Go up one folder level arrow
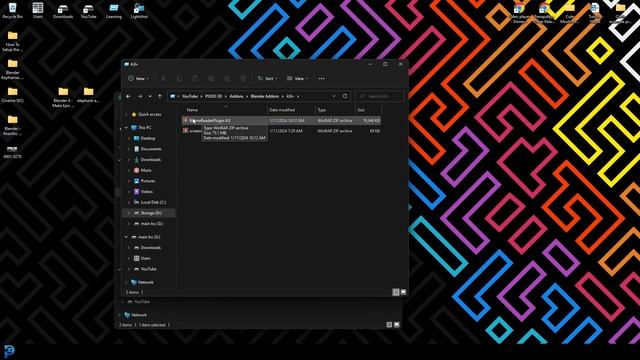This screenshot has width=640, height=360. click(160, 96)
